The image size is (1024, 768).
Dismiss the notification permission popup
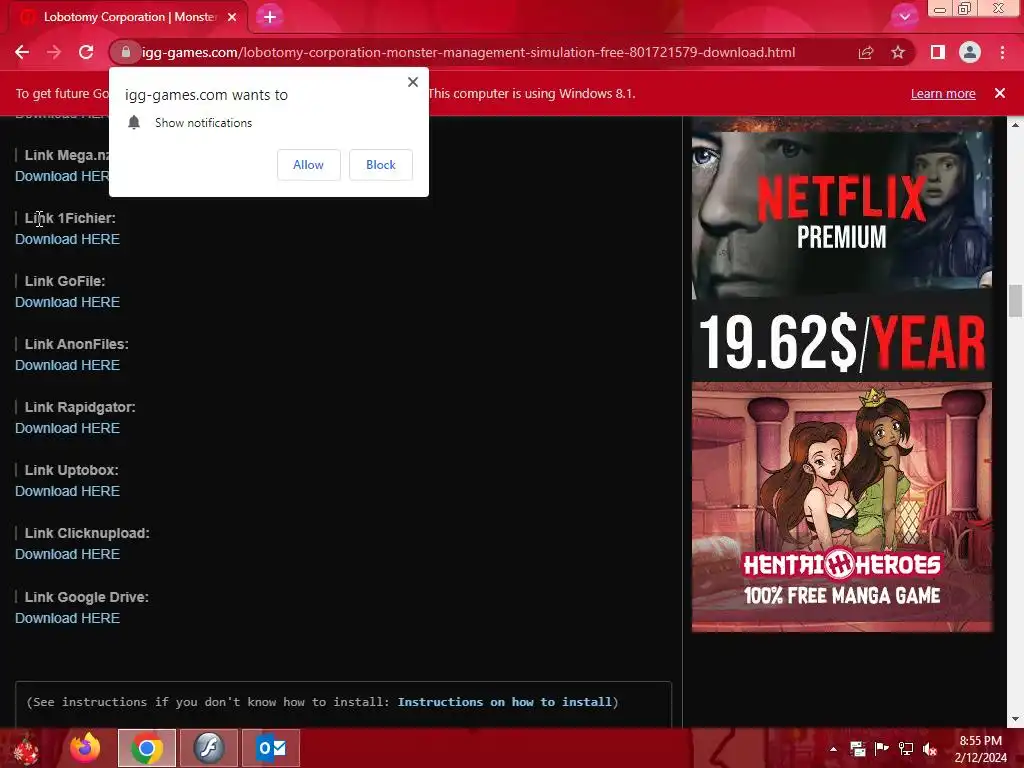click(413, 82)
